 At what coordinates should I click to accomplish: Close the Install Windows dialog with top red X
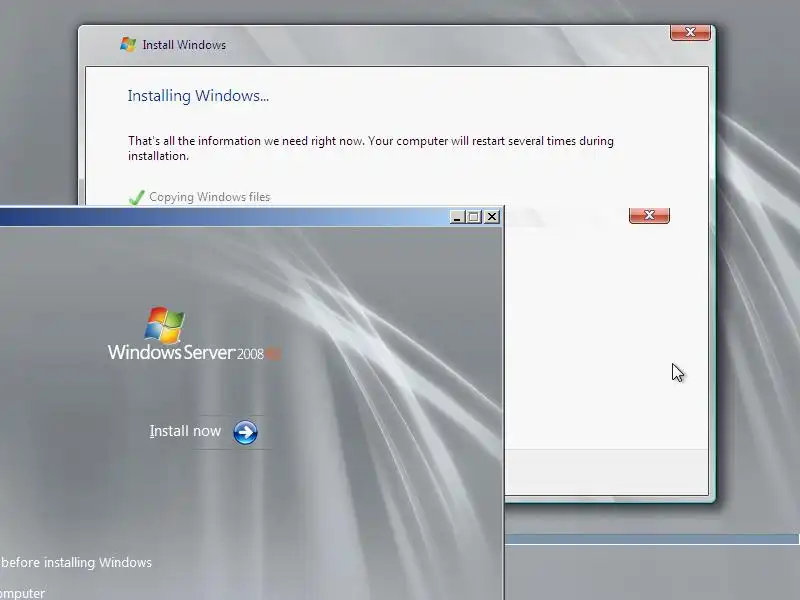(690, 32)
